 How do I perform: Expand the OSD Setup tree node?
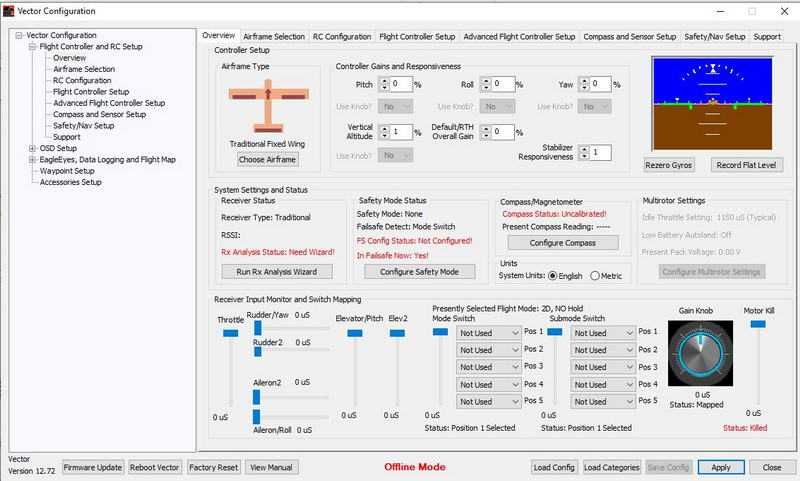click(x=33, y=148)
